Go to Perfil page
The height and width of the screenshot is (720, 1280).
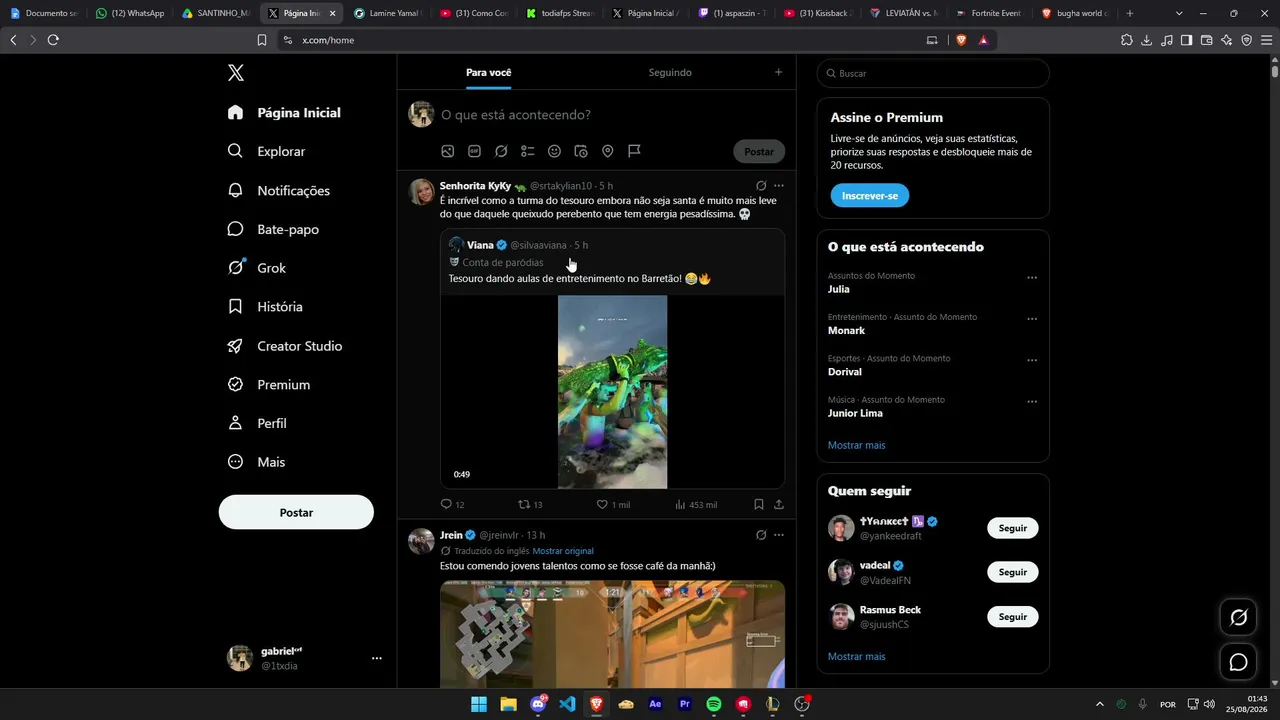click(257, 423)
